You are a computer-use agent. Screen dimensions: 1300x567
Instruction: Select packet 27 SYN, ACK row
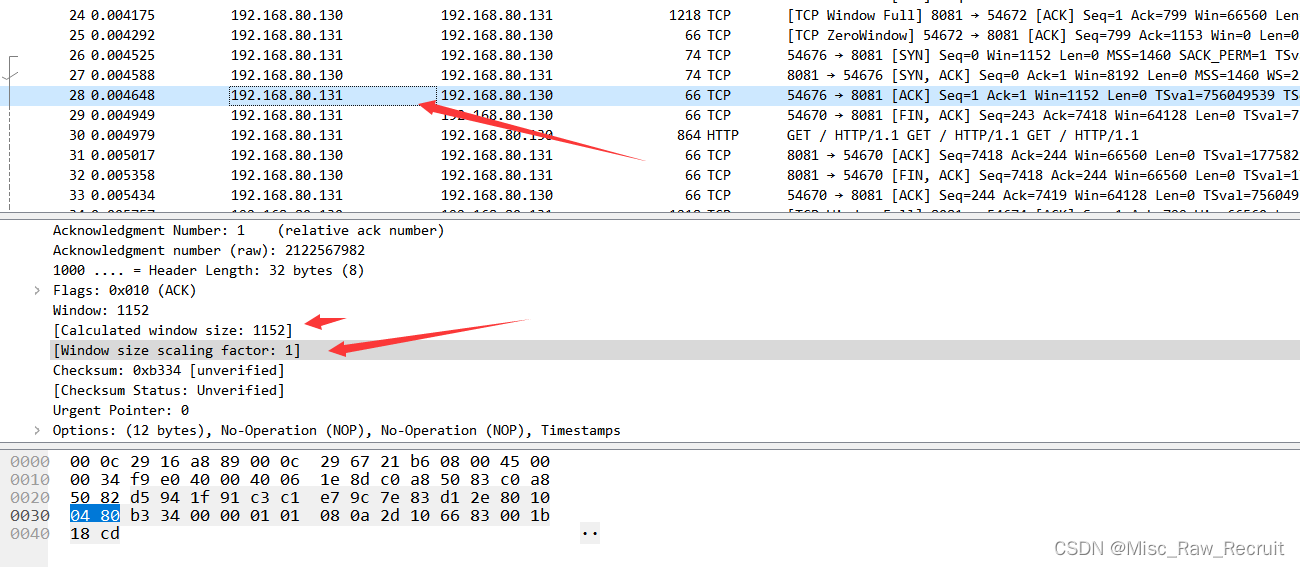[x=650, y=75]
